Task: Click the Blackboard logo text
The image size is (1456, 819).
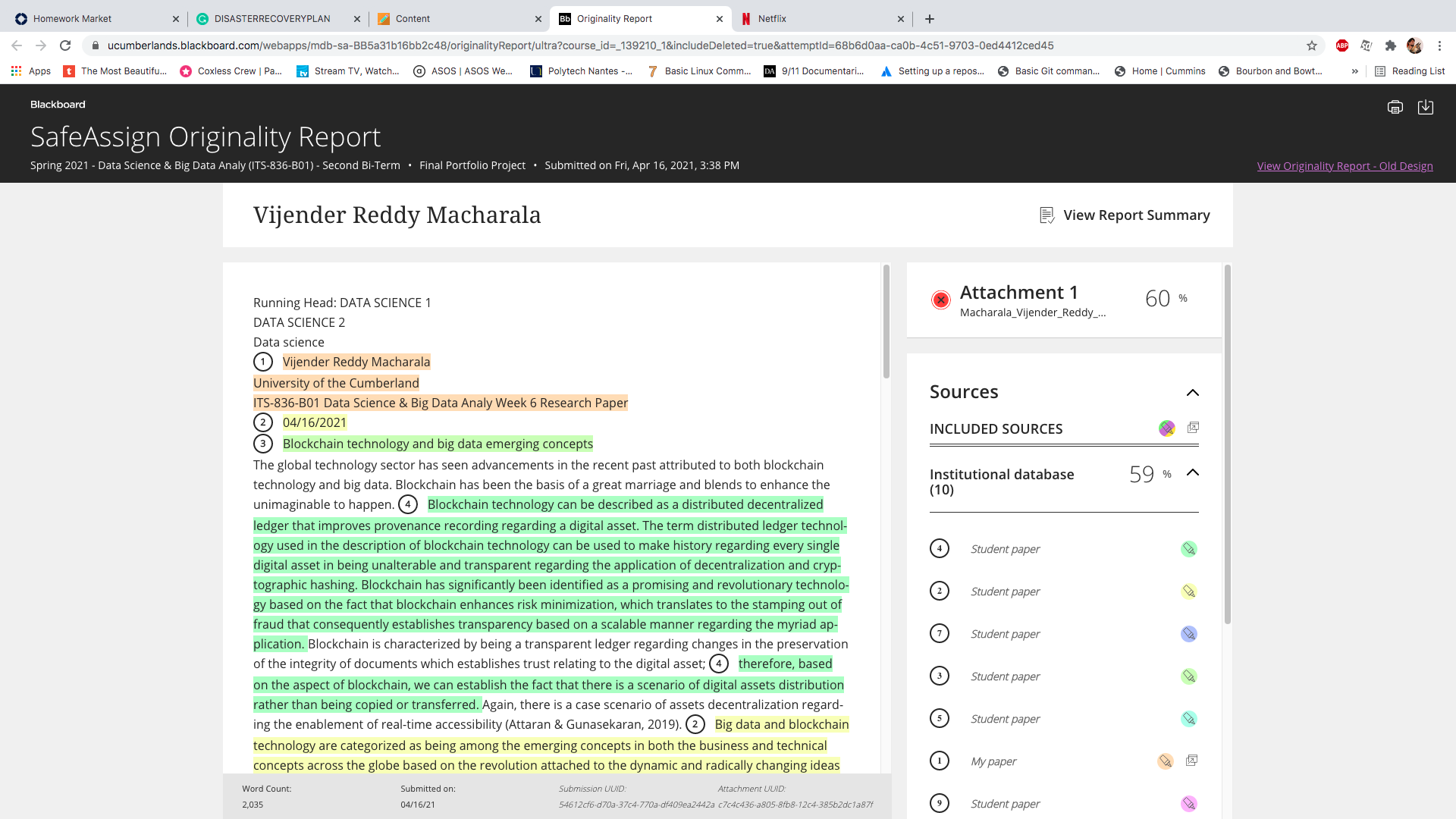Action: 58,105
